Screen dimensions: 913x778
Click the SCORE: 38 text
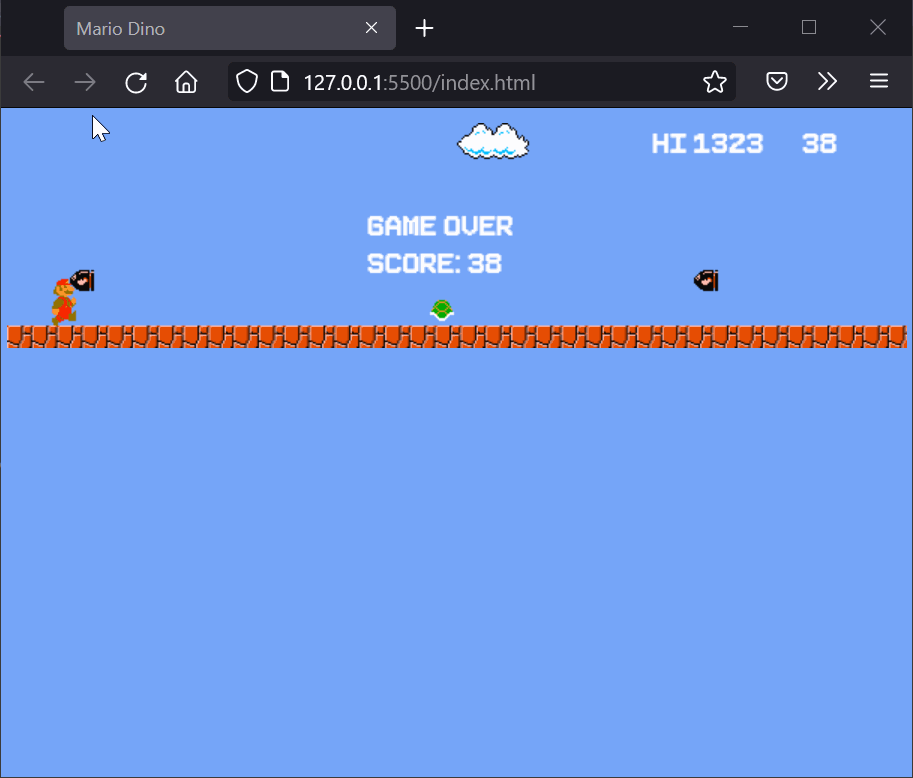coord(434,263)
